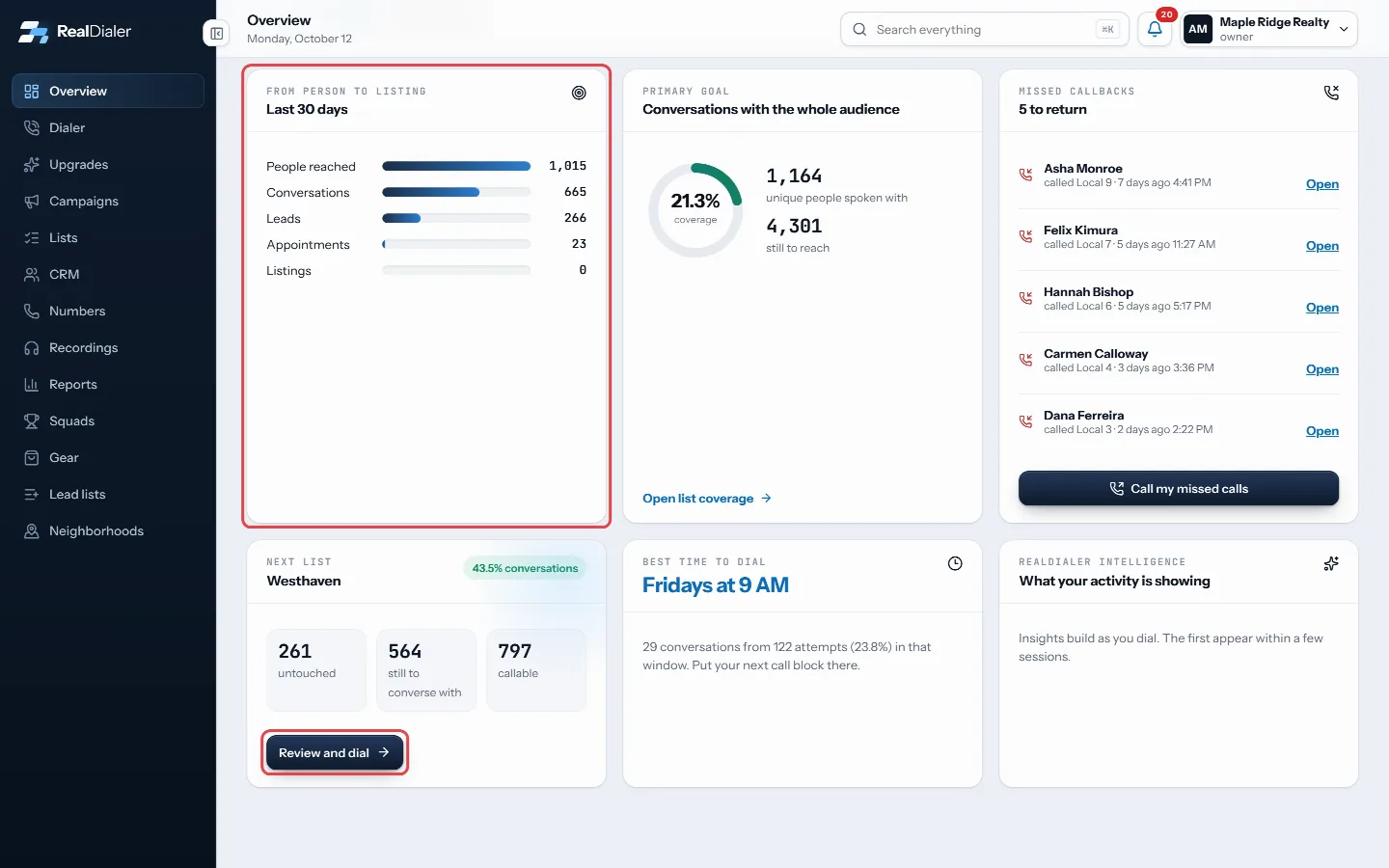The height and width of the screenshot is (868, 1389).
Task: Click the search magnifier icon
Action: pos(859,29)
